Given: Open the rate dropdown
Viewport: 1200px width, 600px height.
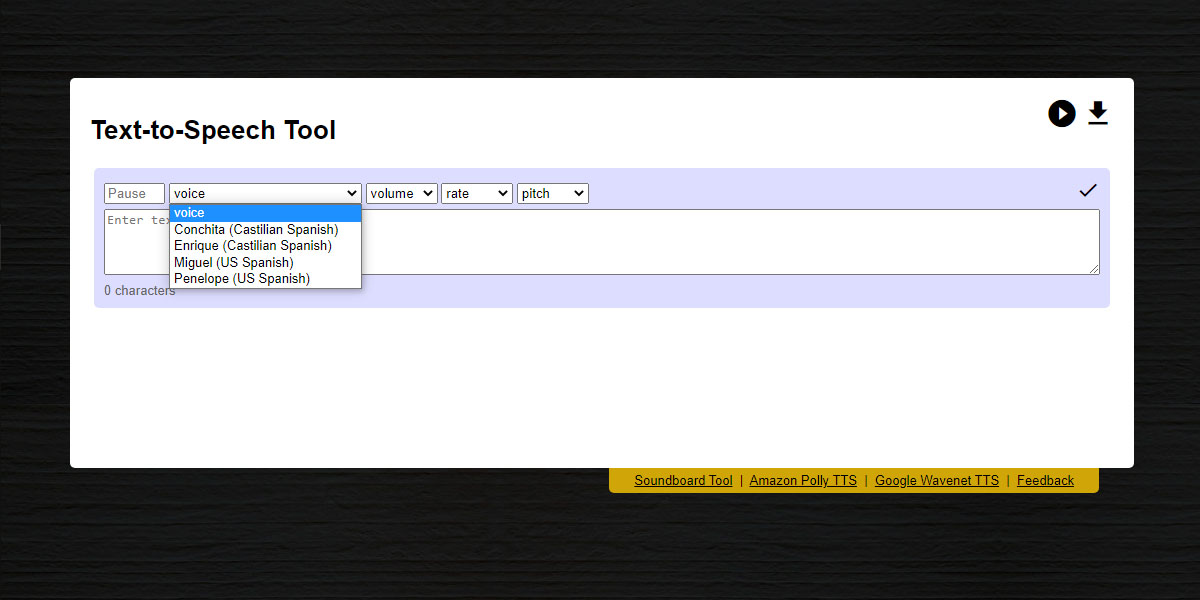Looking at the screenshot, I should [476, 193].
